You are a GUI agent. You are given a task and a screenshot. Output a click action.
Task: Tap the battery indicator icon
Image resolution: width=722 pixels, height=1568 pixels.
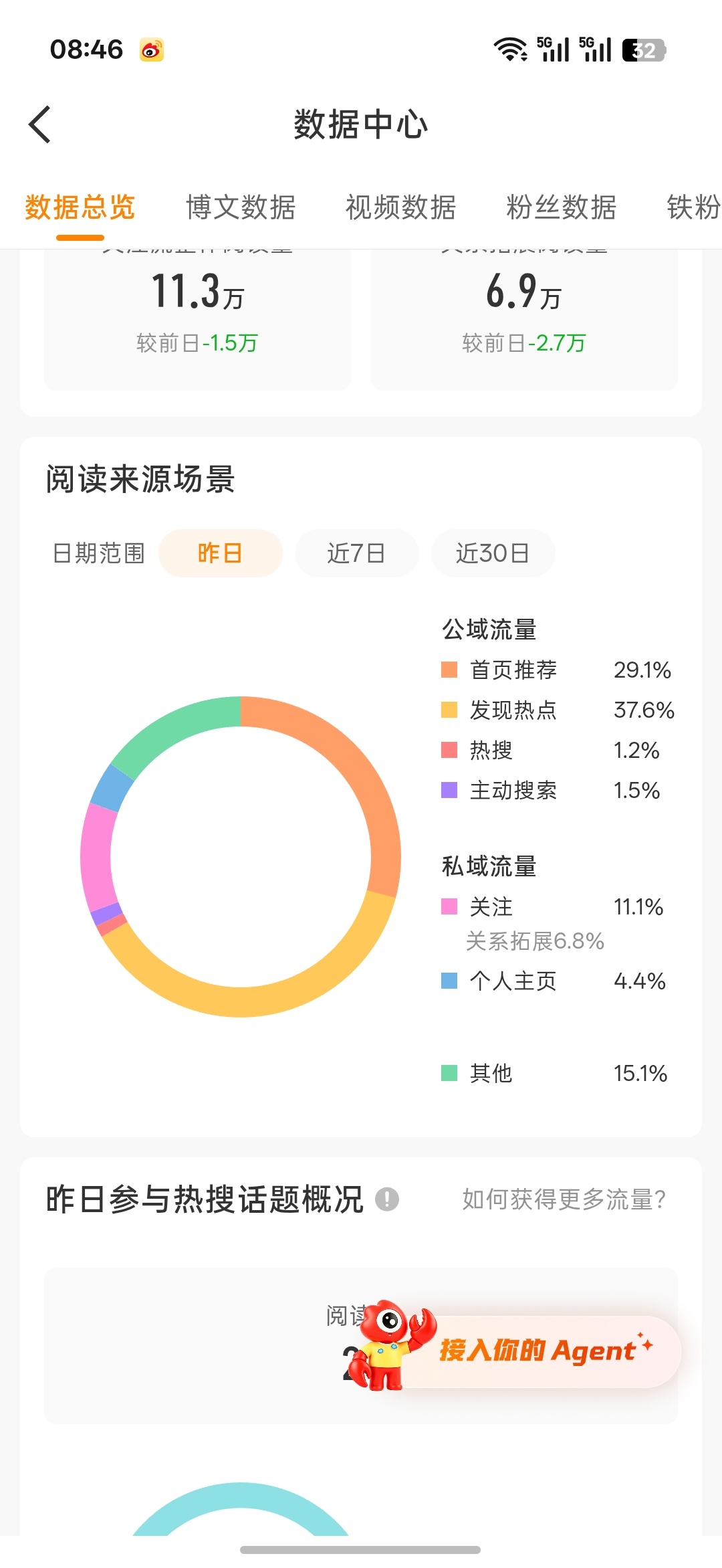point(644,50)
